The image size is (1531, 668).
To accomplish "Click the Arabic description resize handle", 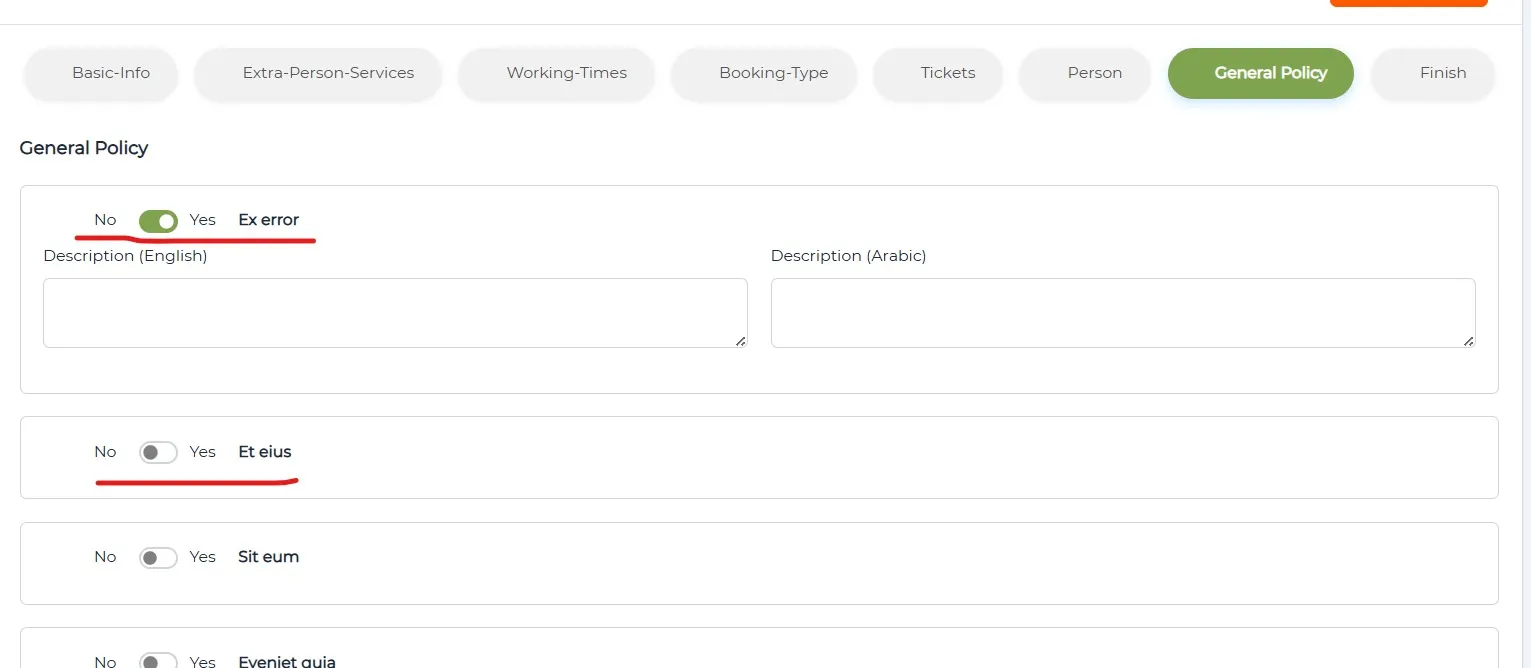I will (1468, 341).
